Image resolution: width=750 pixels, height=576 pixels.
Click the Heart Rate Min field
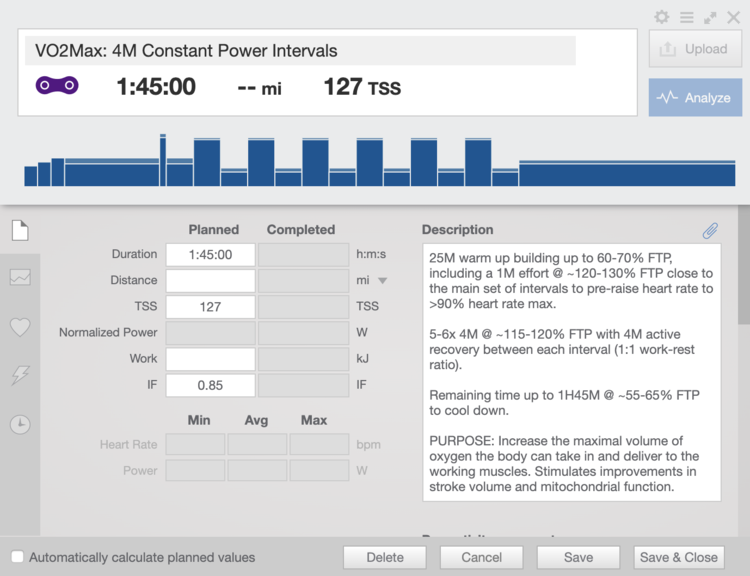tap(195, 444)
